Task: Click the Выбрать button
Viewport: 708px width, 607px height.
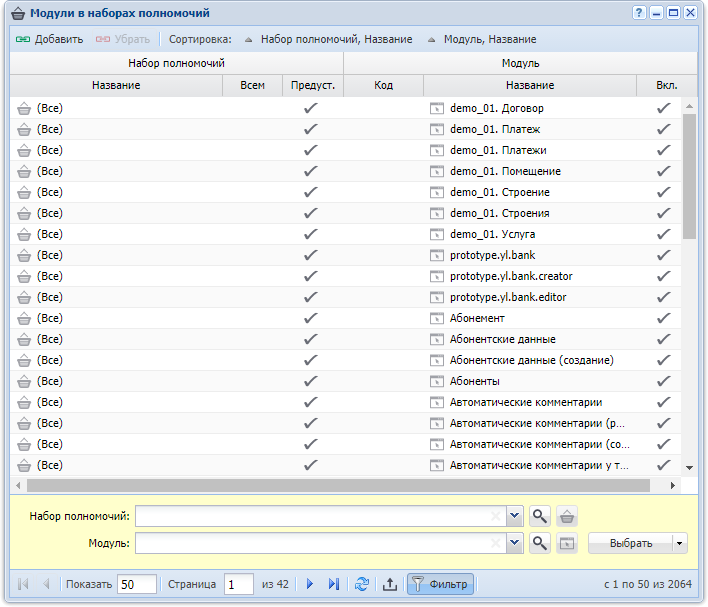Action: (x=631, y=543)
